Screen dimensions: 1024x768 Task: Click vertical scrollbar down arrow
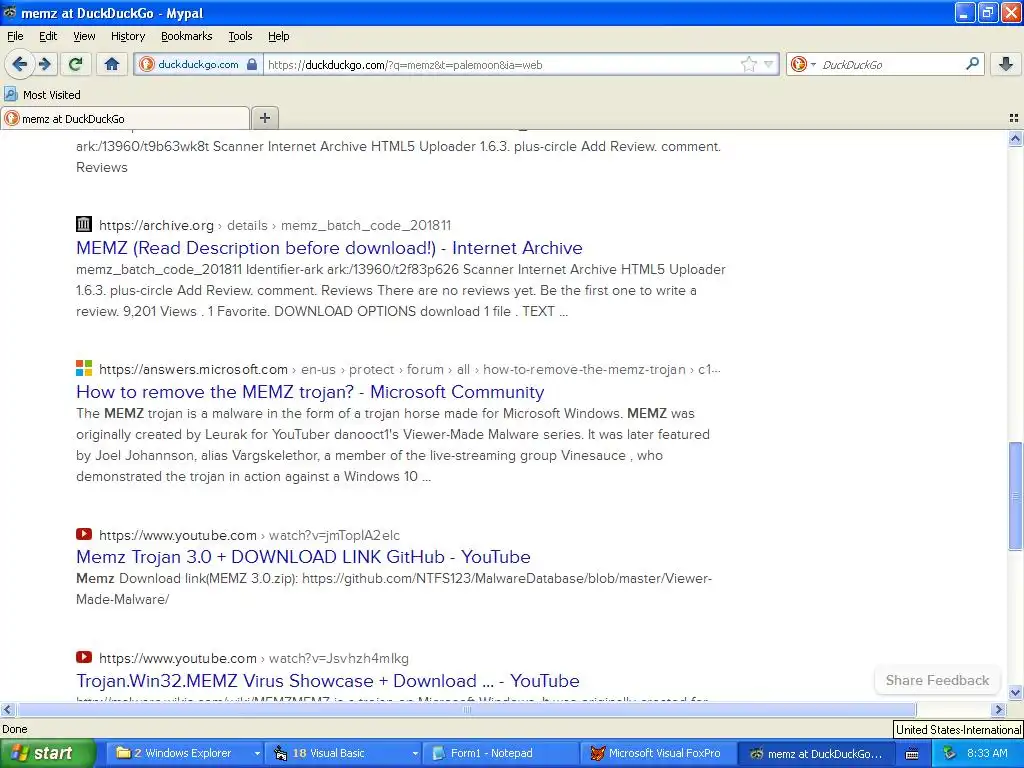1015,692
